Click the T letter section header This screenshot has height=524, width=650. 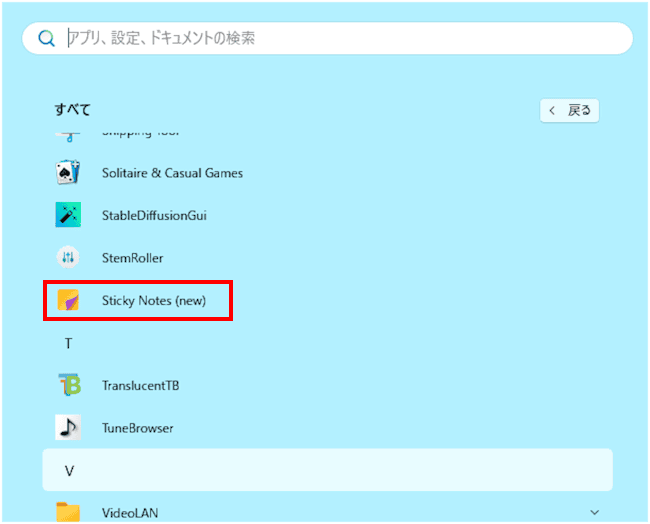click(68, 343)
